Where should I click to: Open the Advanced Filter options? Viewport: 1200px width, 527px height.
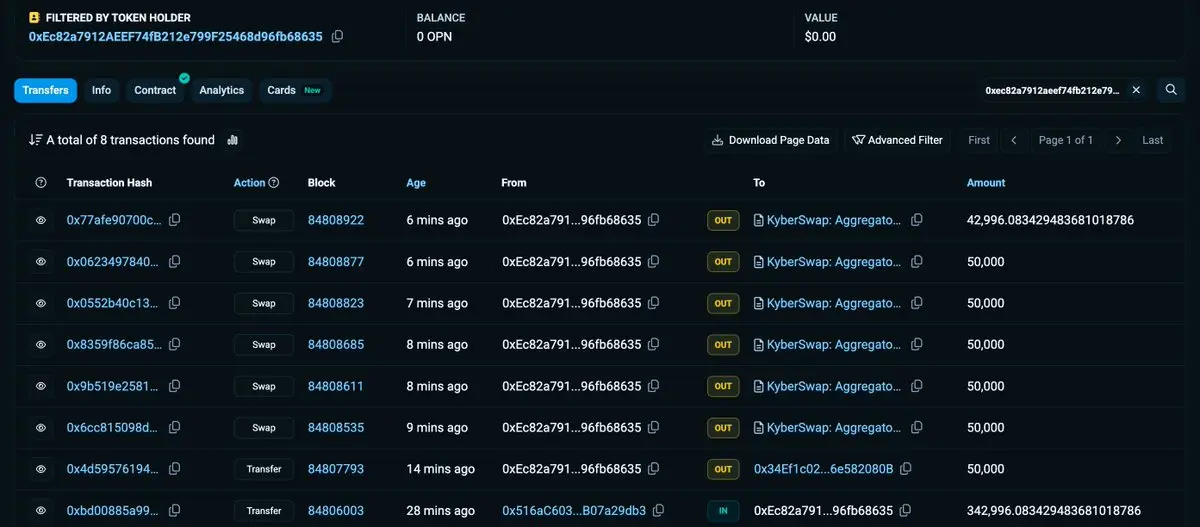(x=897, y=140)
